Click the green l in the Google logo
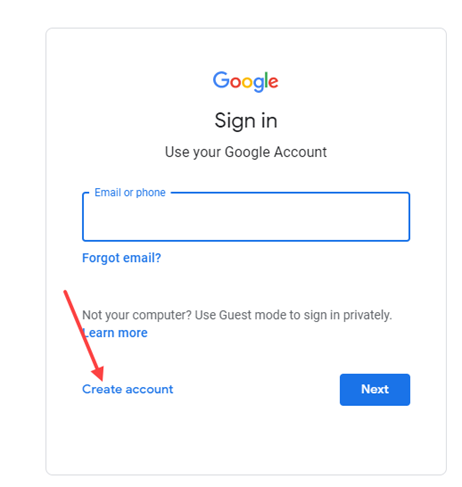 click(x=266, y=80)
